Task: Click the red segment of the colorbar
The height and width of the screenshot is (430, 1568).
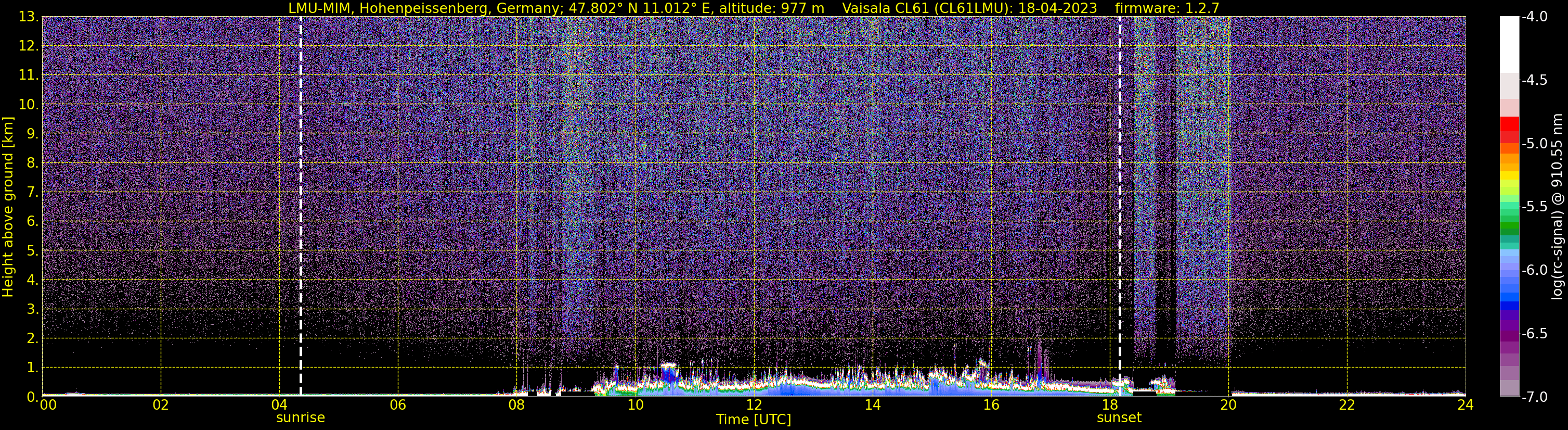Action: tap(1509, 124)
